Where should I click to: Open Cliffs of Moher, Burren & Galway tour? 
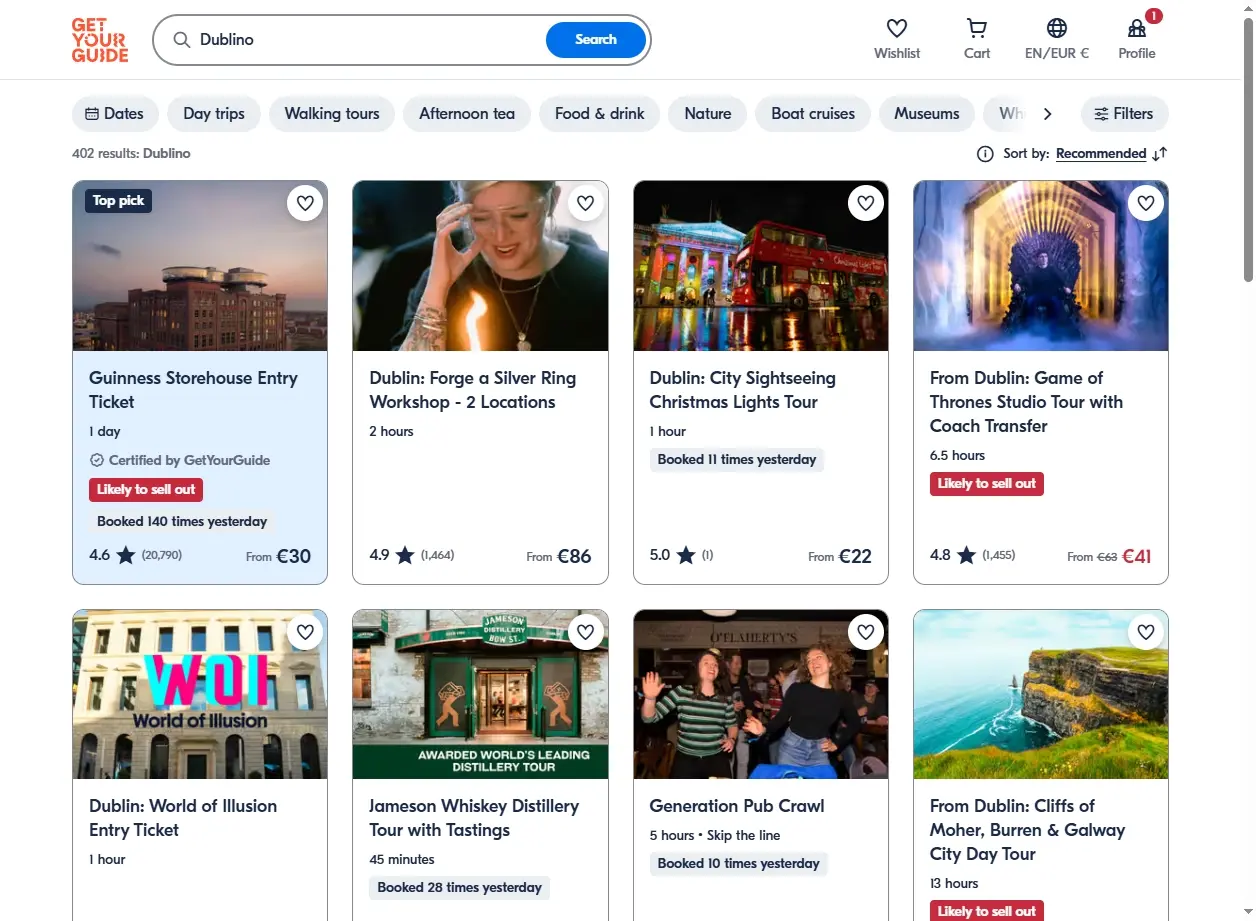pyautogui.click(x=1028, y=830)
